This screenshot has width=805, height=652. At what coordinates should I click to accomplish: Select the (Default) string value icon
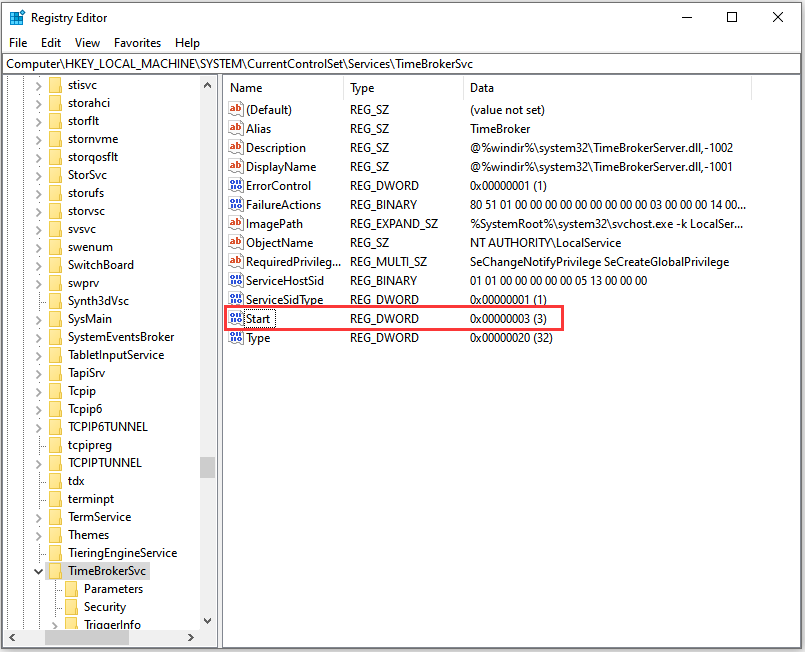[236, 109]
